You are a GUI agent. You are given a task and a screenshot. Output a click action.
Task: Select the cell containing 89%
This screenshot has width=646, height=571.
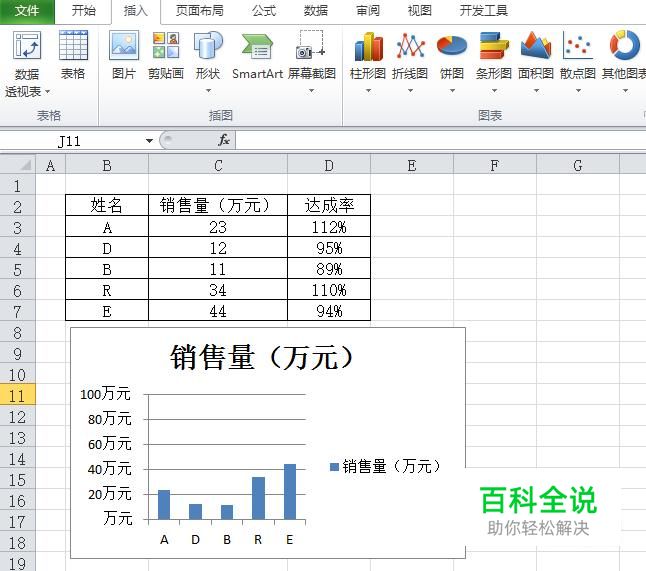[329, 269]
